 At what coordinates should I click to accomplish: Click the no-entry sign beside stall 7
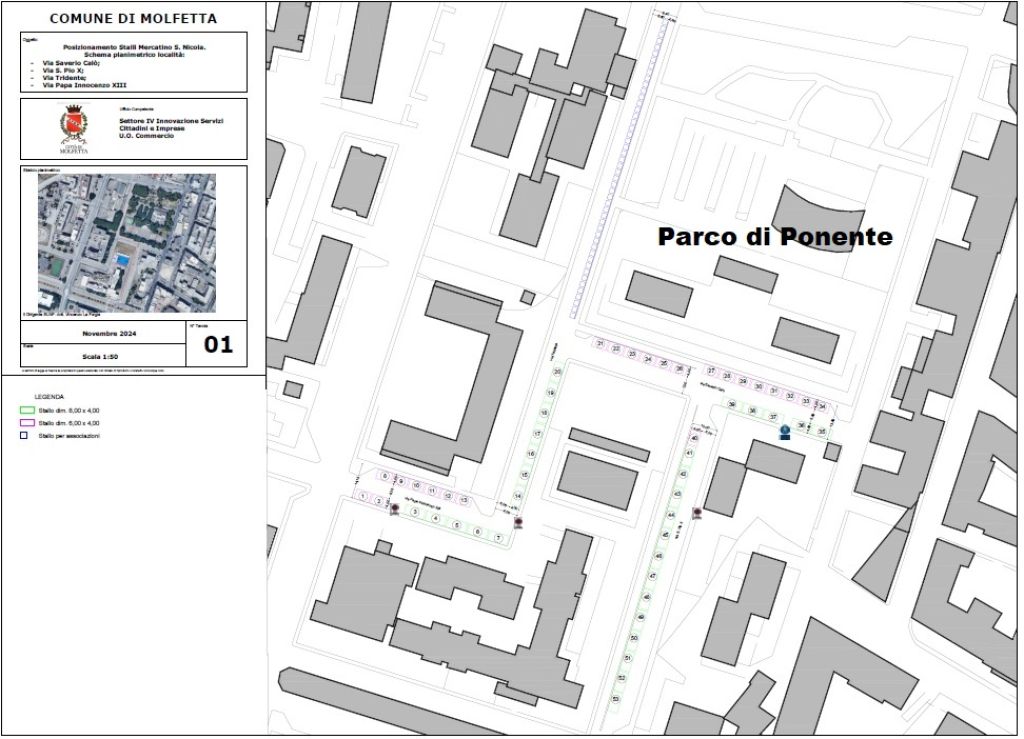tap(518, 523)
